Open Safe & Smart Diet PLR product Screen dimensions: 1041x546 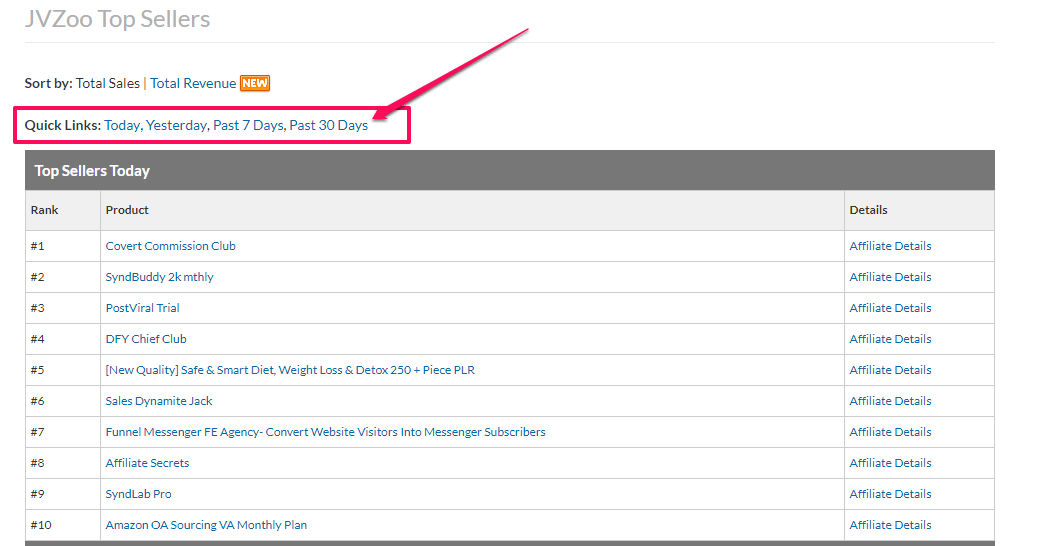(x=290, y=370)
